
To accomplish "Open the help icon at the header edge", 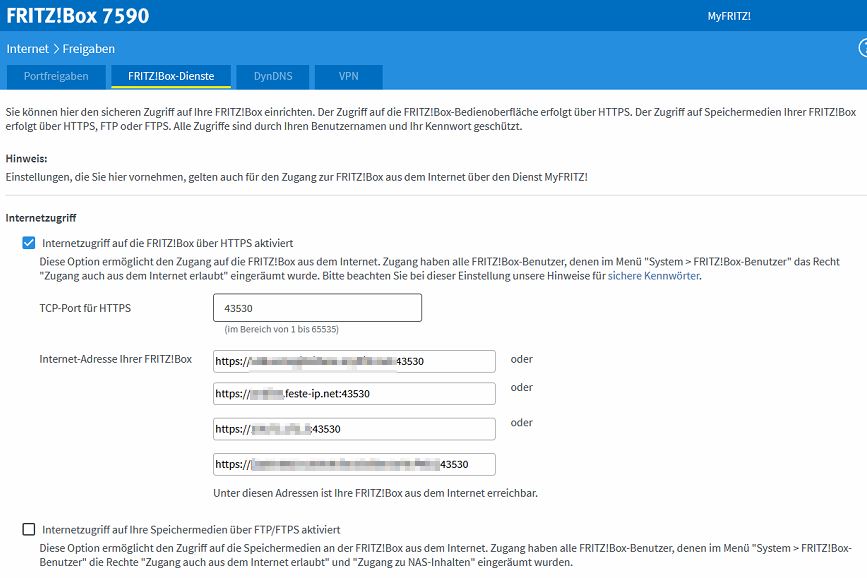I will tap(863, 48).
